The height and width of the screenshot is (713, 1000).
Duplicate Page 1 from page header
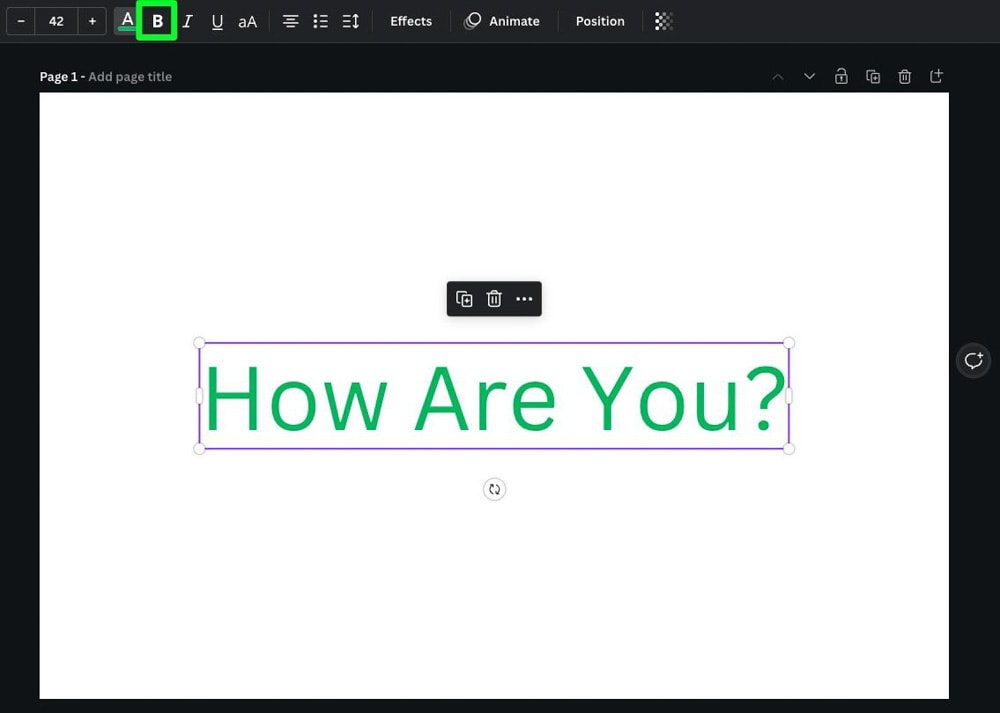[873, 77]
